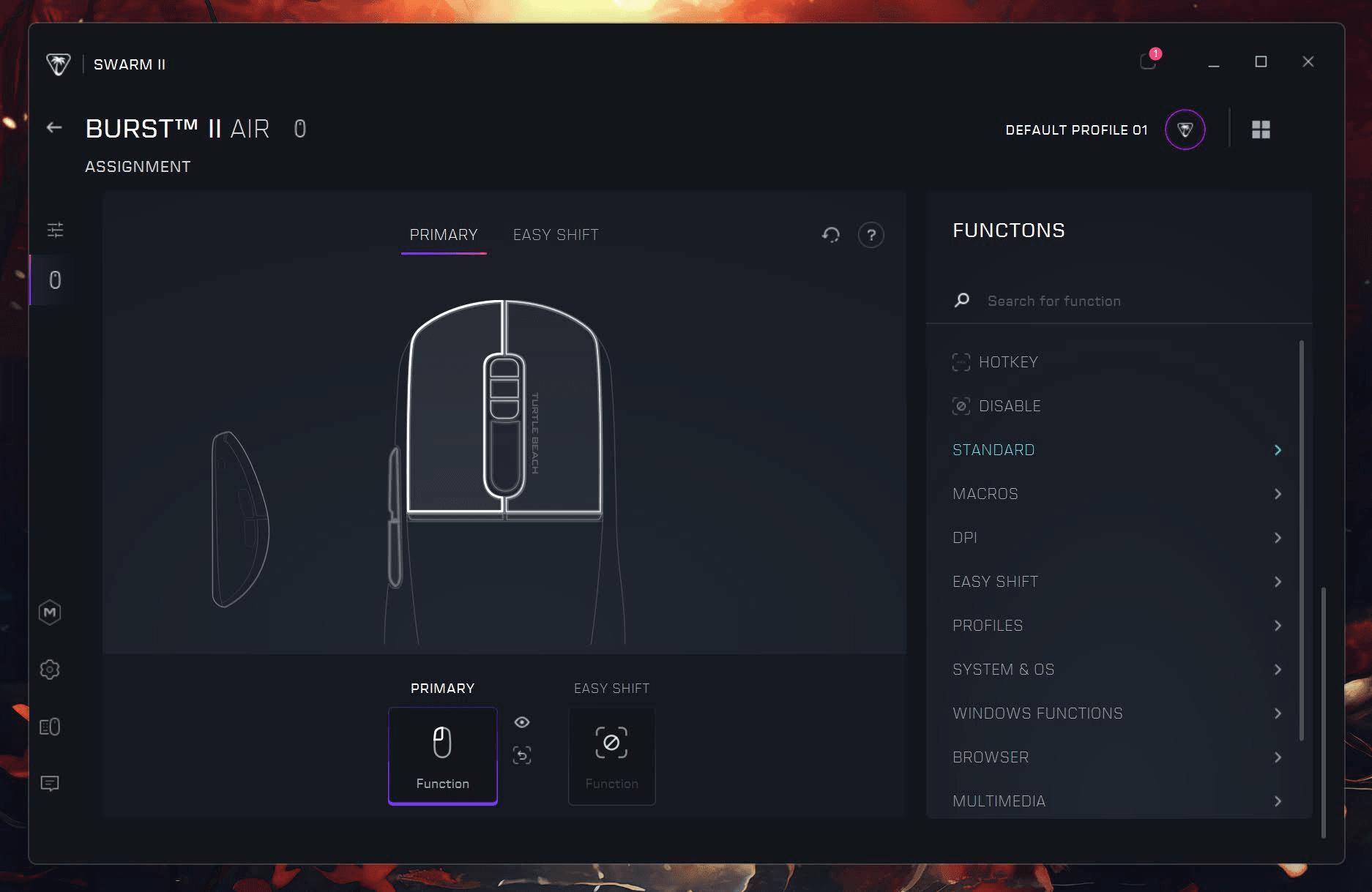The image size is (1372, 892).
Task: Click the Default Profile 01 avatar icon
Action: (x=1185, y=130)
